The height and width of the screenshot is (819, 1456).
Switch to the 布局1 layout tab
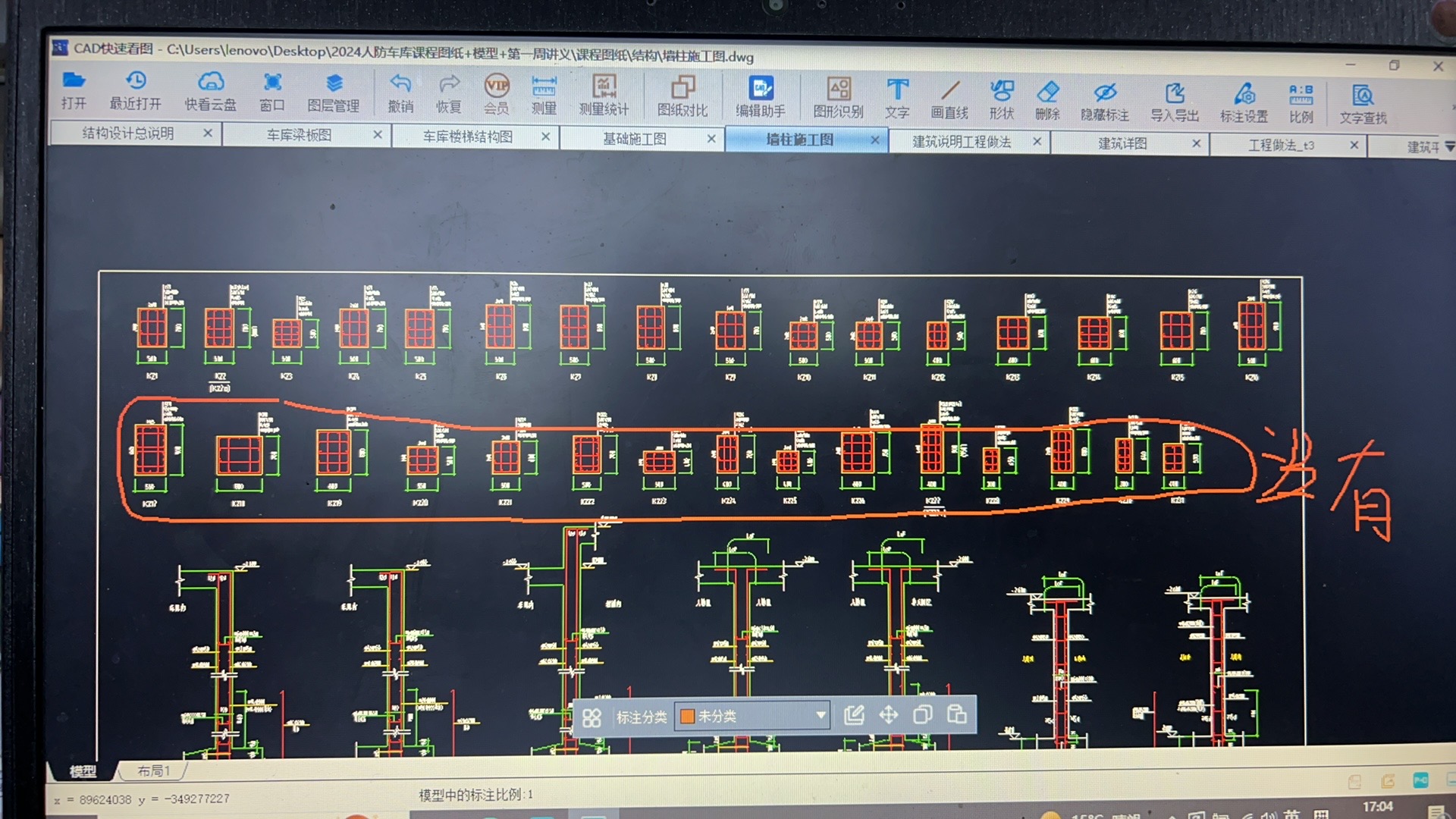click(x=153, y=770)
